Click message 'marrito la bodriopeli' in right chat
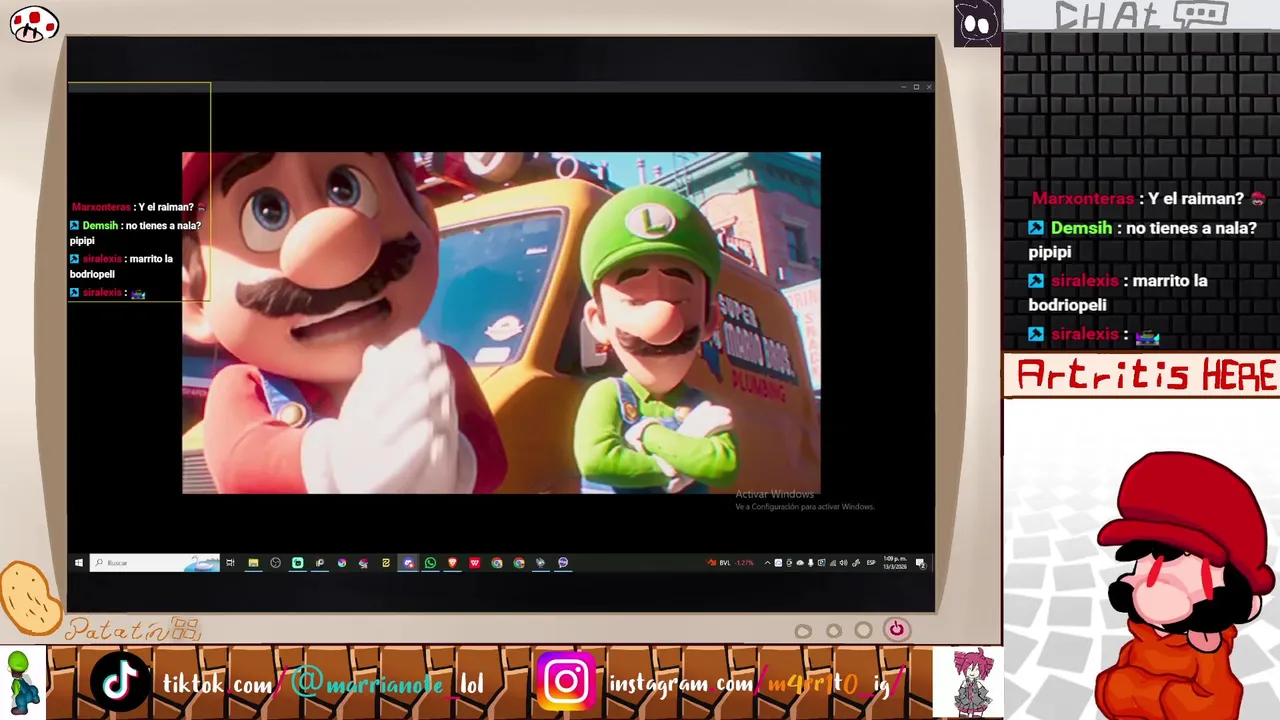 click(1118, 293)
